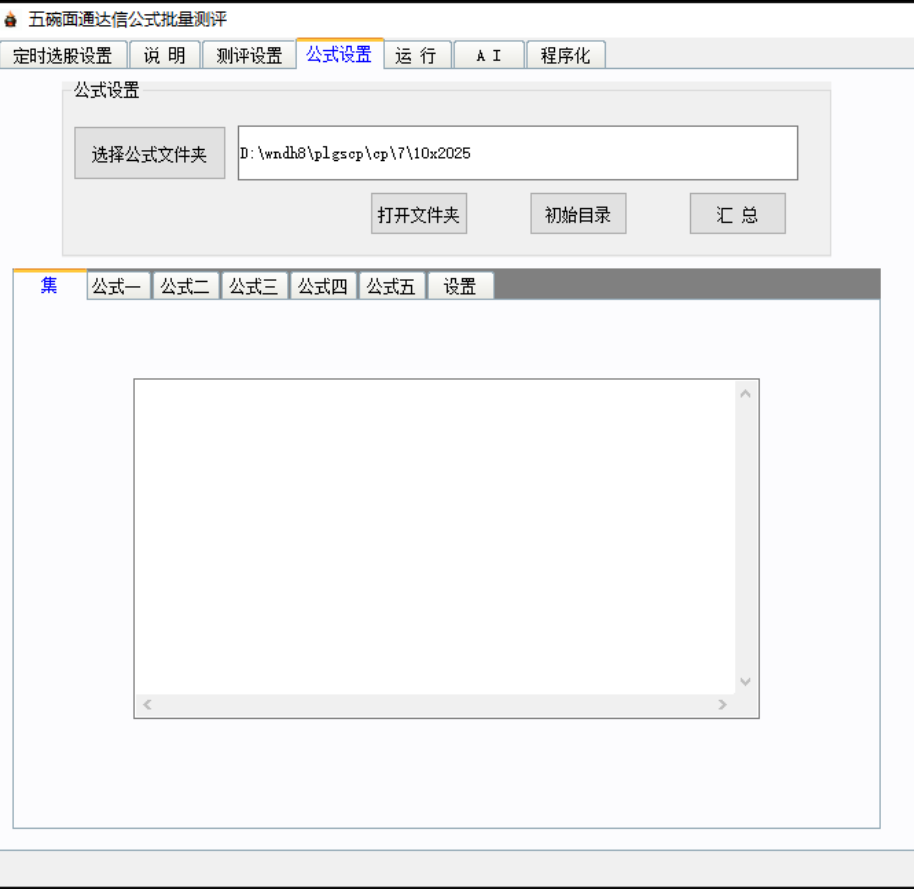This screenshot has height=889, width=914.
Task: Switch to the 说明 tab
Action: (165, 56)
